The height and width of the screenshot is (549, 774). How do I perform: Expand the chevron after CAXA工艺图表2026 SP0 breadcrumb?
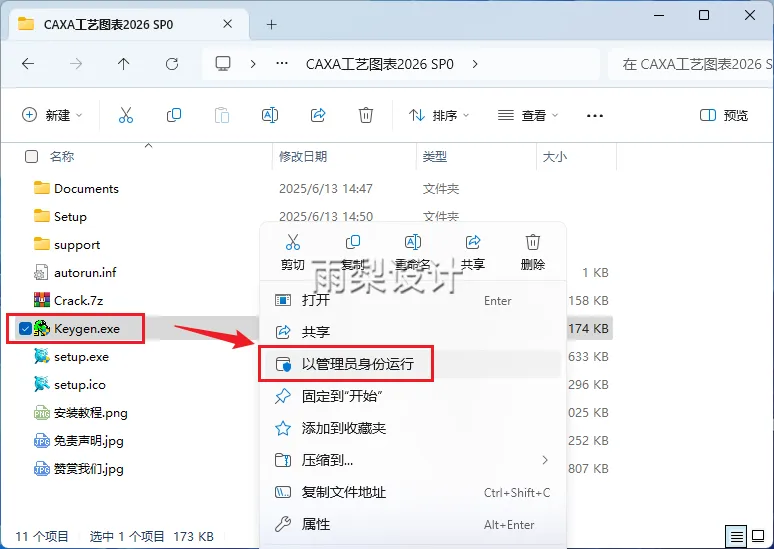(x=475, y=64)
